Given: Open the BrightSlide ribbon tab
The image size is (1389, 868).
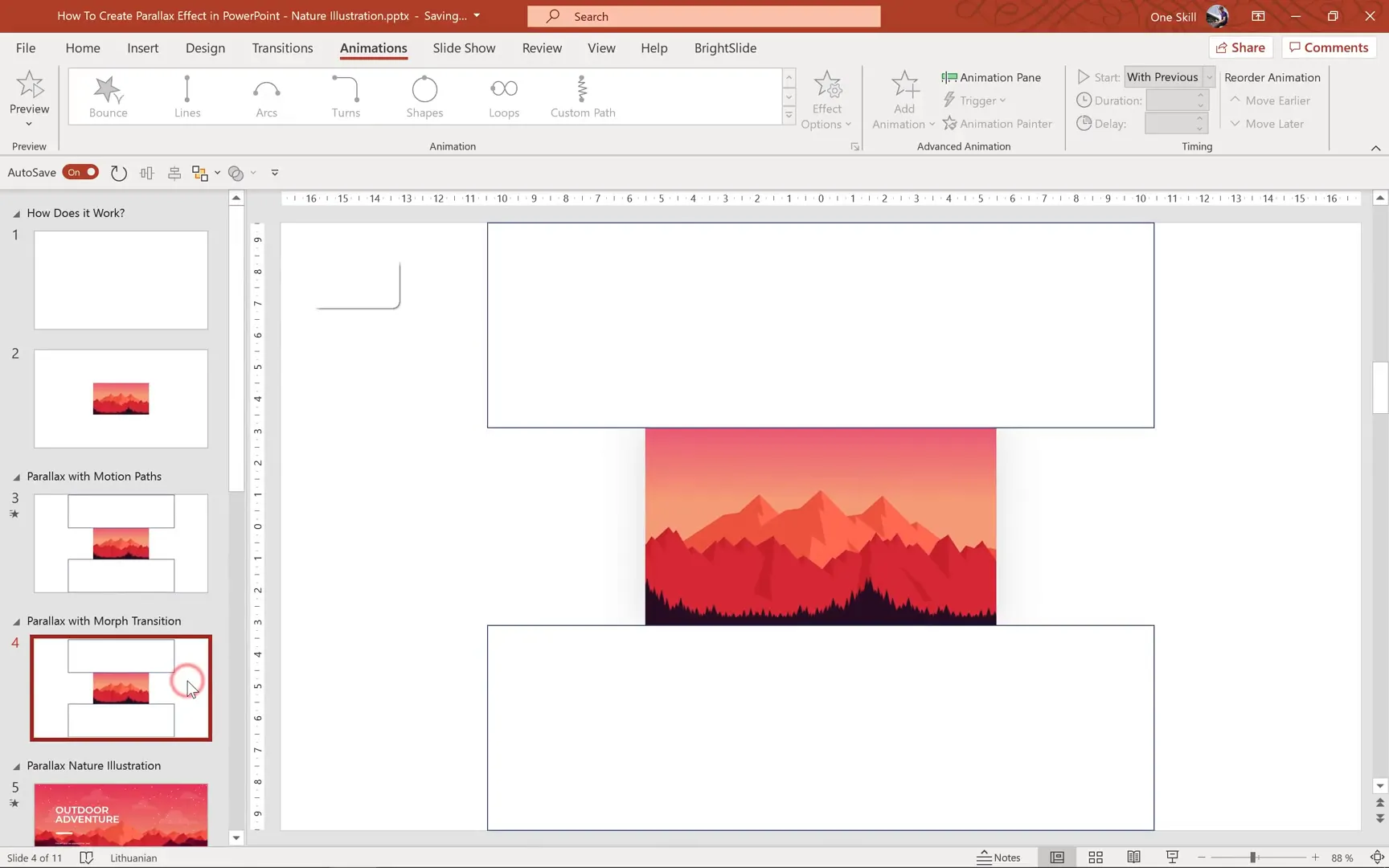Looking at the screenshot, I should pos(724,47).
